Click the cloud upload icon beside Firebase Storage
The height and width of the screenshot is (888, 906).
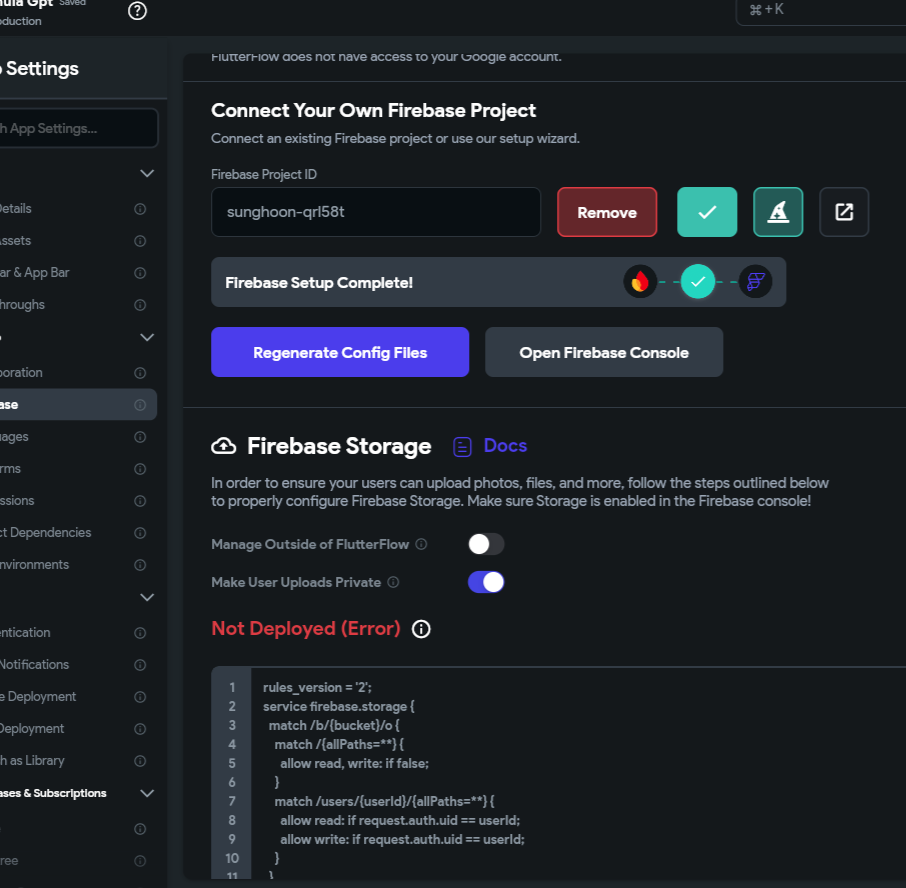point(224,446)
